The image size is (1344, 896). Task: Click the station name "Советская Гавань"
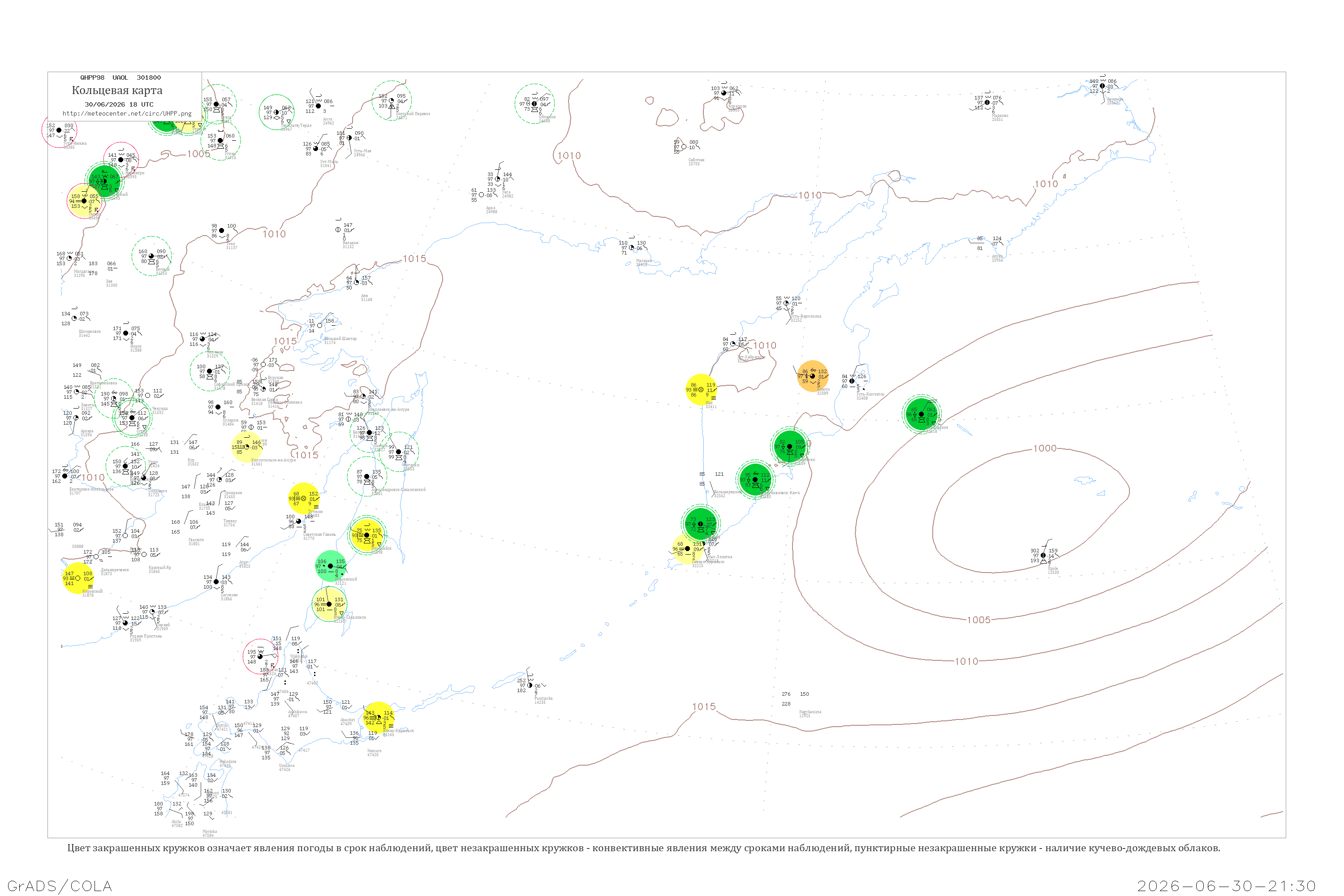[x=319, y=534]
